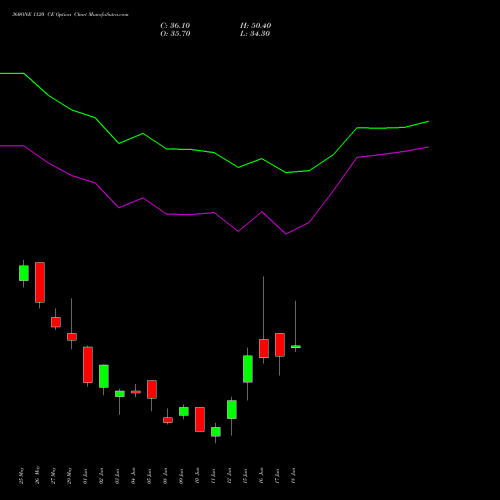Click the purple indicator line

click(x=214, y=212)
